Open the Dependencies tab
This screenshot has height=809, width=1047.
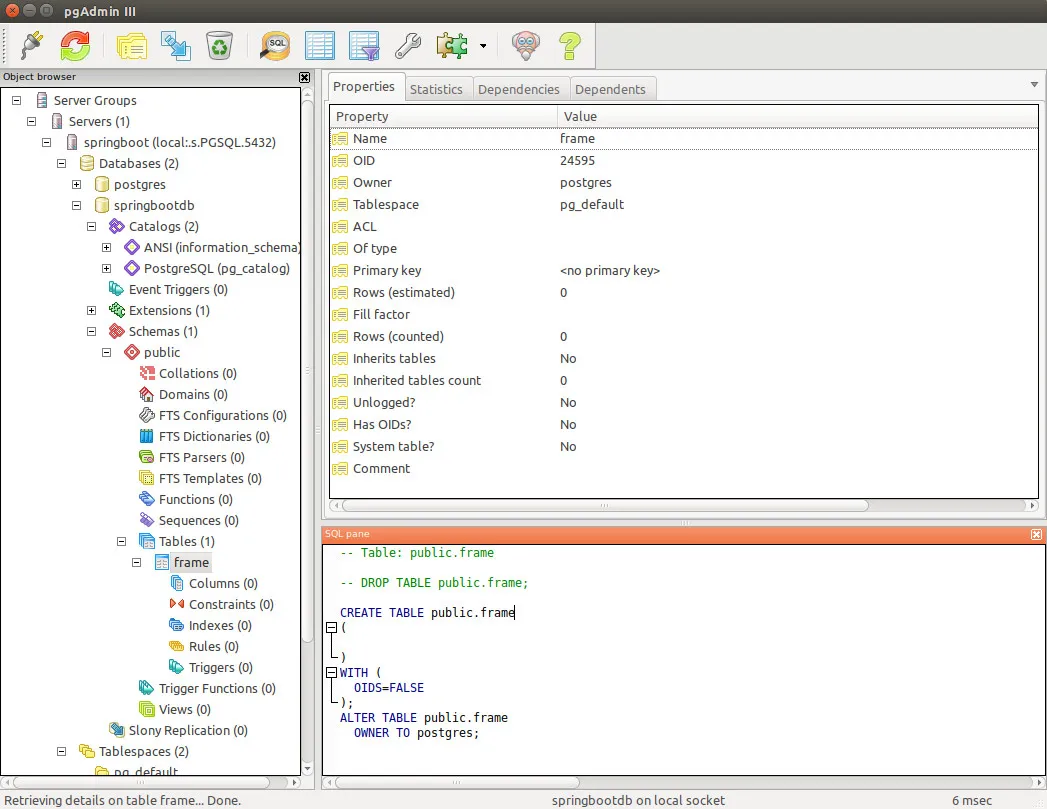coord(518,89)
